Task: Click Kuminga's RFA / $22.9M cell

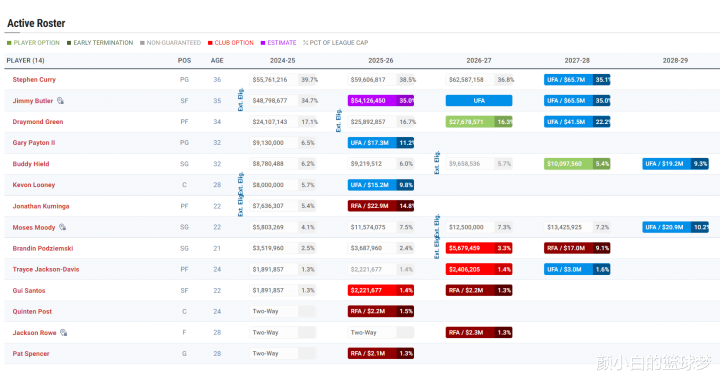Action: point(381,206)
